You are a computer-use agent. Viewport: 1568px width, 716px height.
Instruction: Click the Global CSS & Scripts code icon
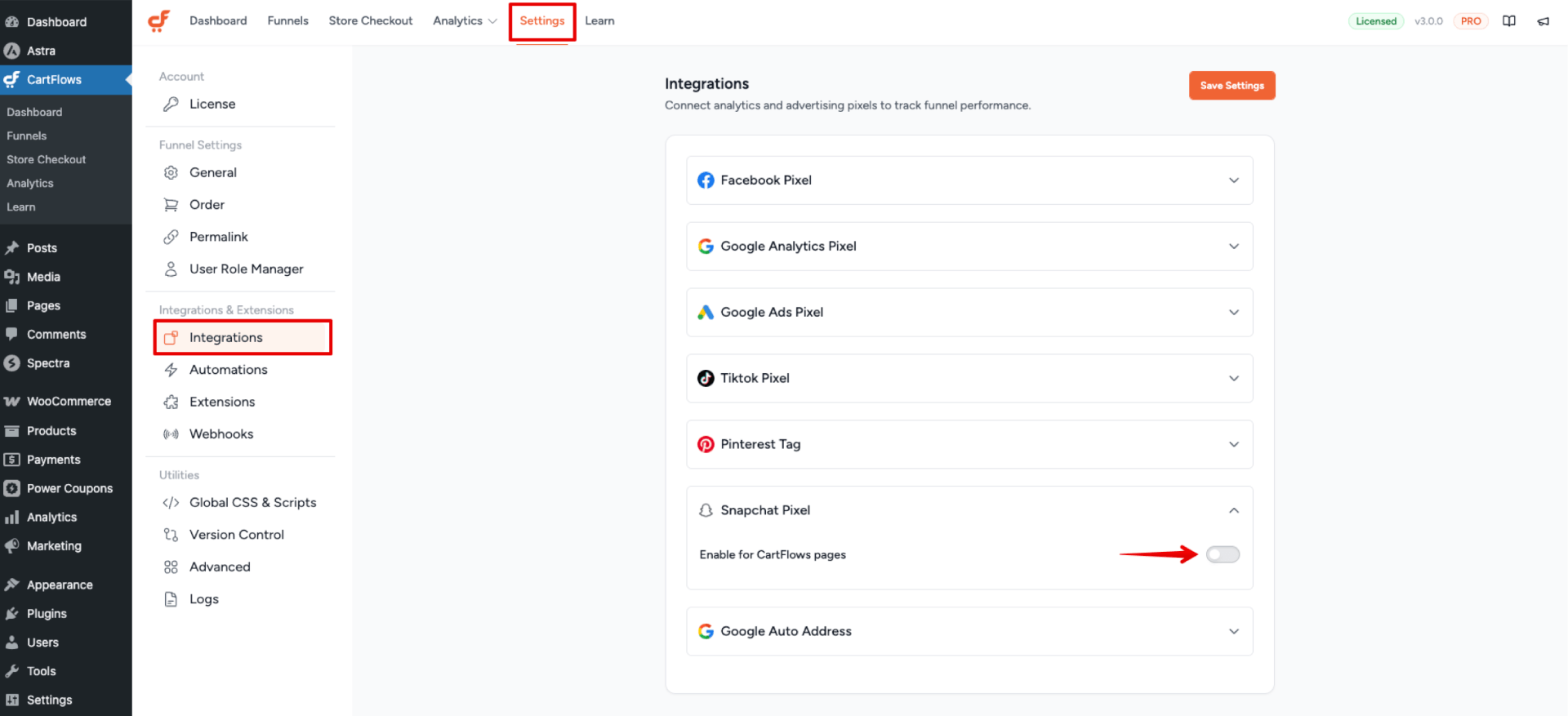[171, 503]
